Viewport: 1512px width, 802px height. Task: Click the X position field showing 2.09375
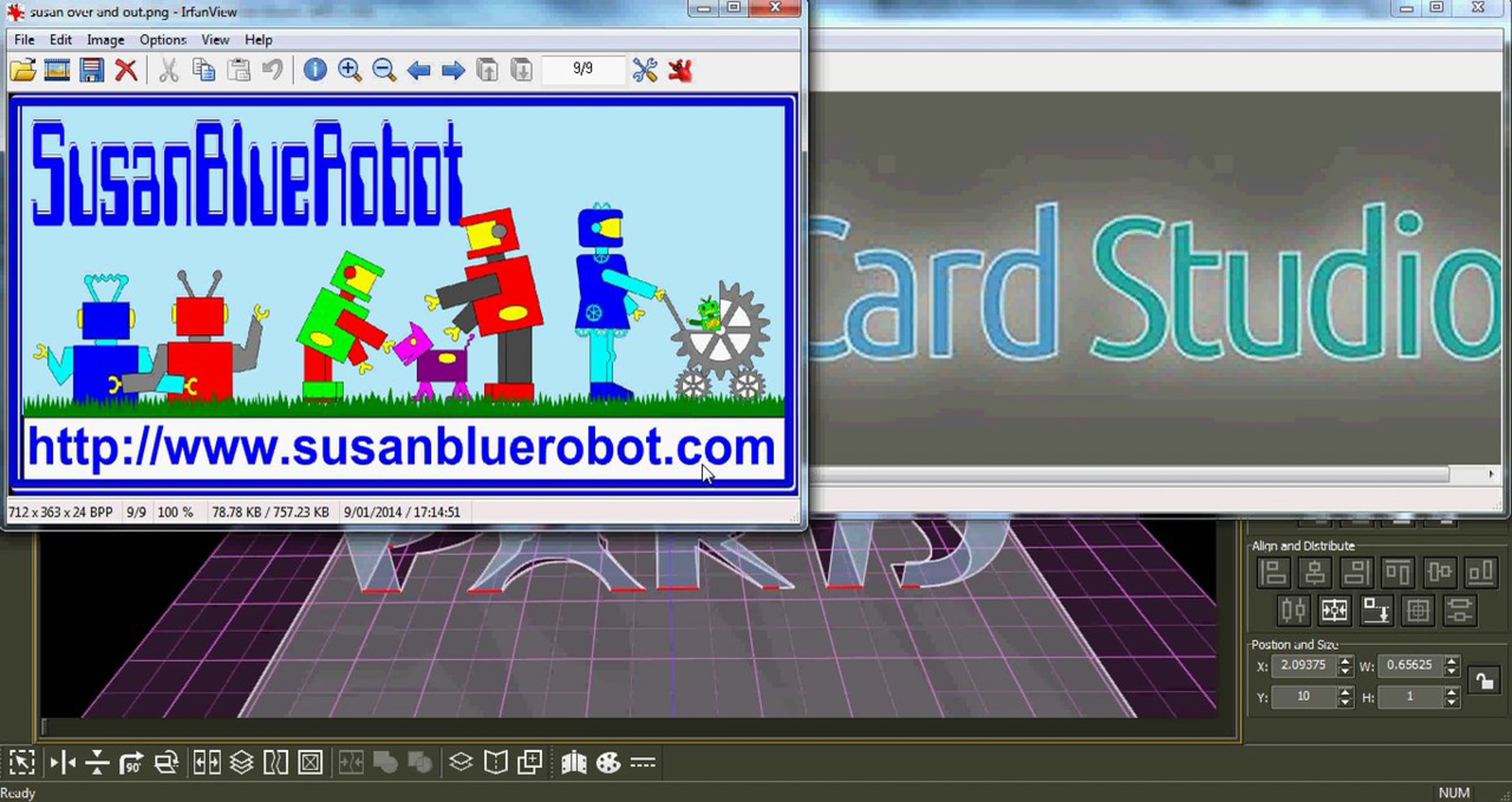1303,665
